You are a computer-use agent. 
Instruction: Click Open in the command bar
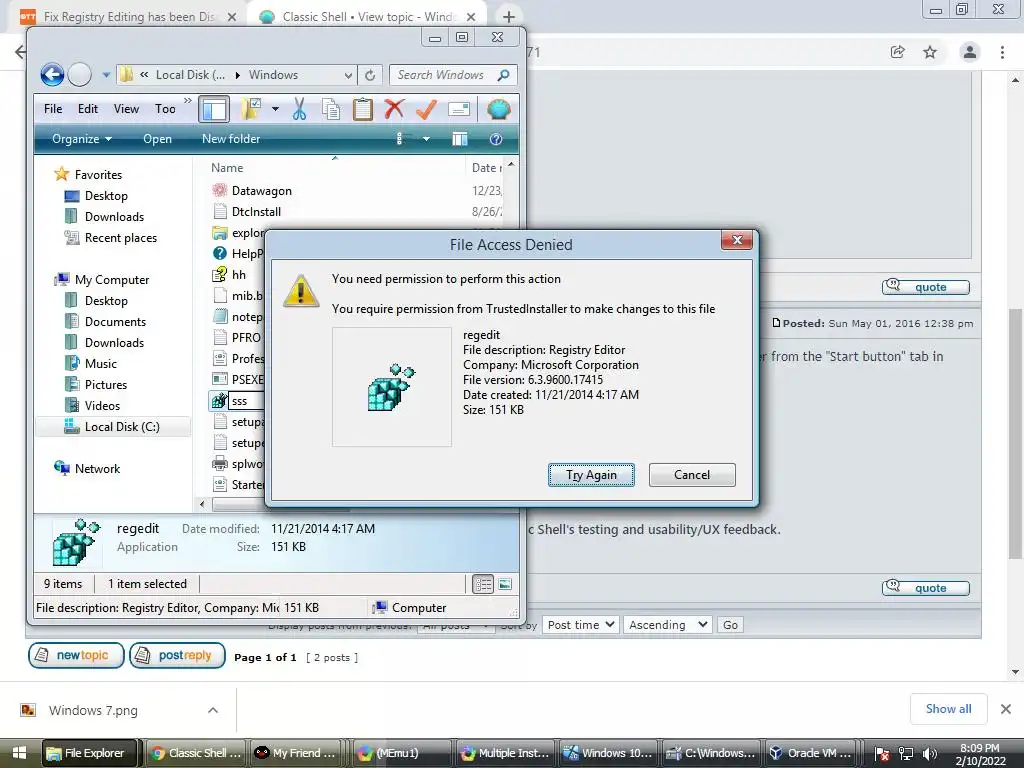pyautogui.click(x=157, y=139)
